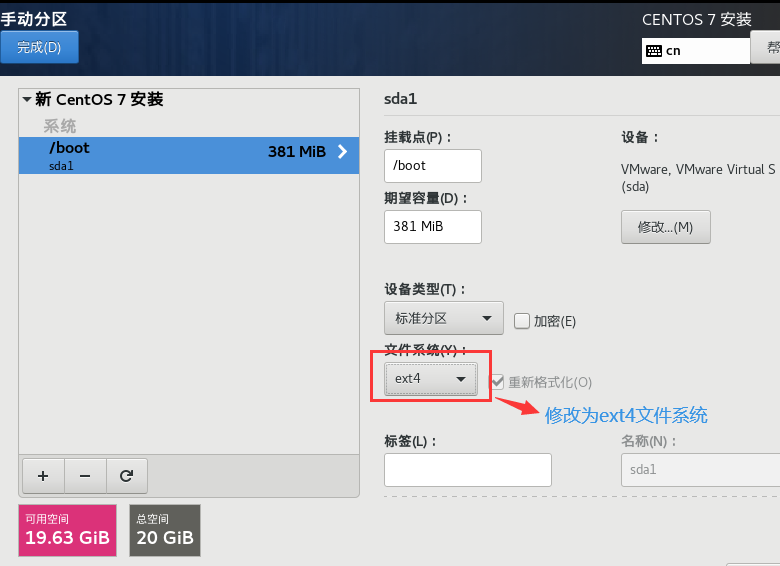Click the reload storage configuration icon
Screen dimensions: 780x566
pyautogui.click(x=126, y=476)
